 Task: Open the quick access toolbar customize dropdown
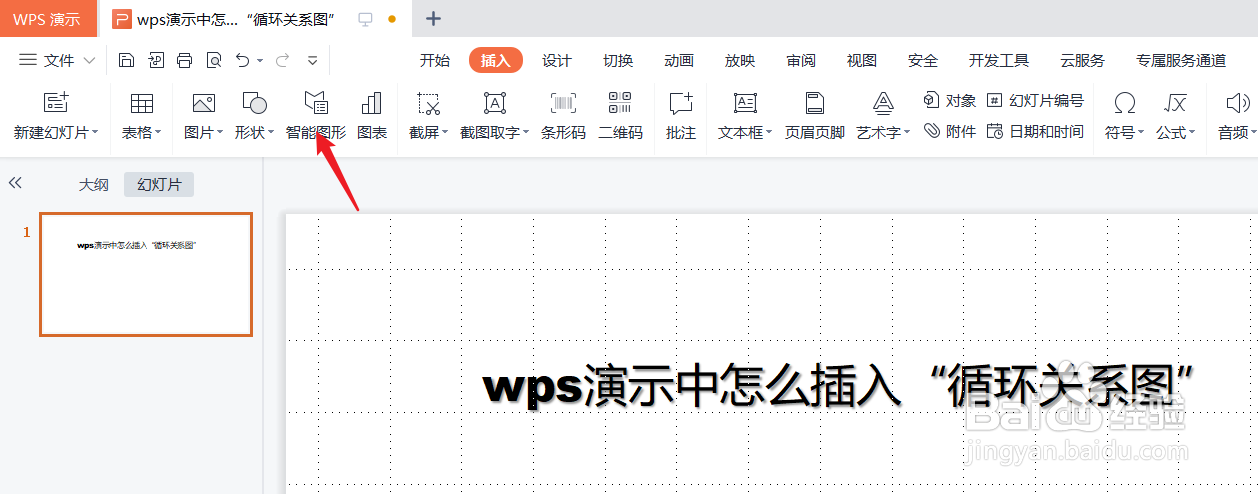312,61
